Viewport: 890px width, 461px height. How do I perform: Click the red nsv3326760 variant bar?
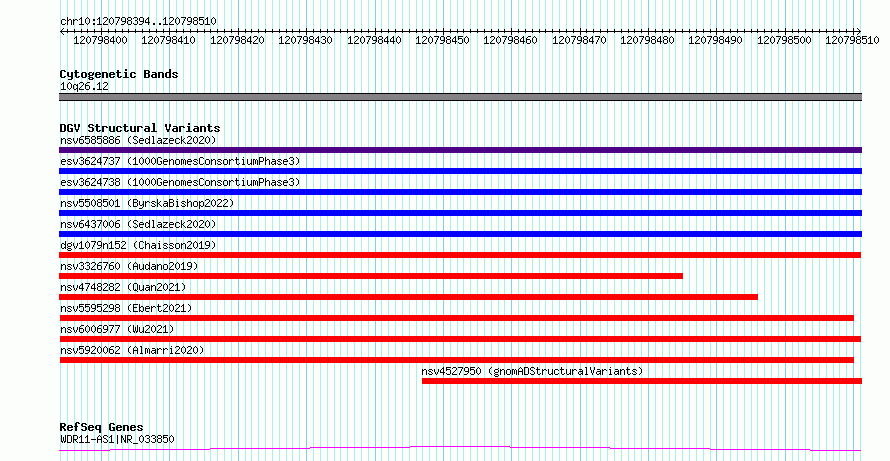coord(371,276)
